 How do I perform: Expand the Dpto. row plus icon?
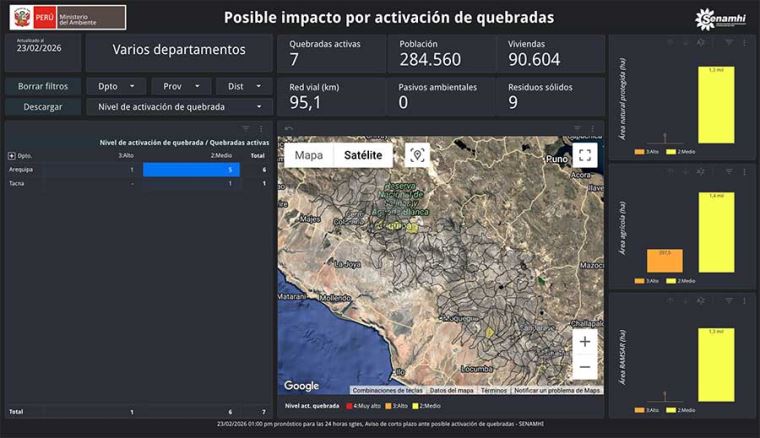12,156
